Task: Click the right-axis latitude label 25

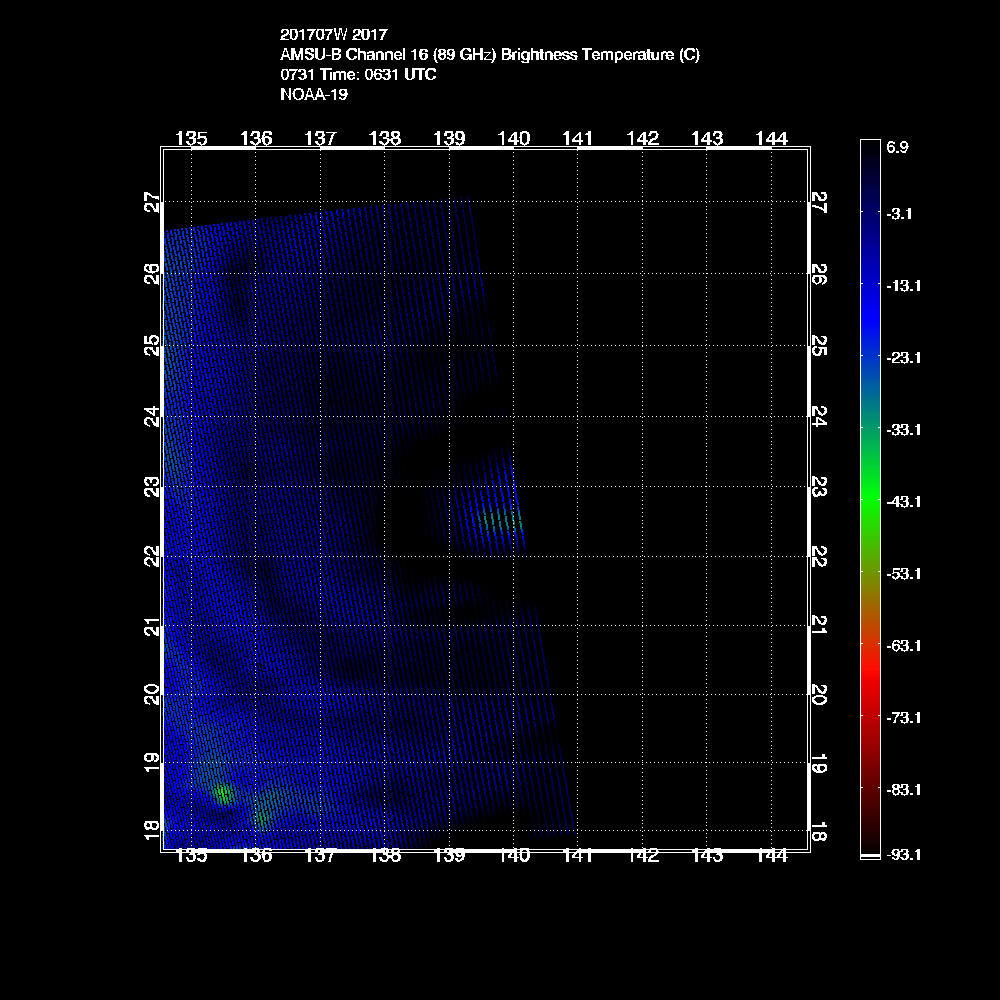Action: click(819, 346)
